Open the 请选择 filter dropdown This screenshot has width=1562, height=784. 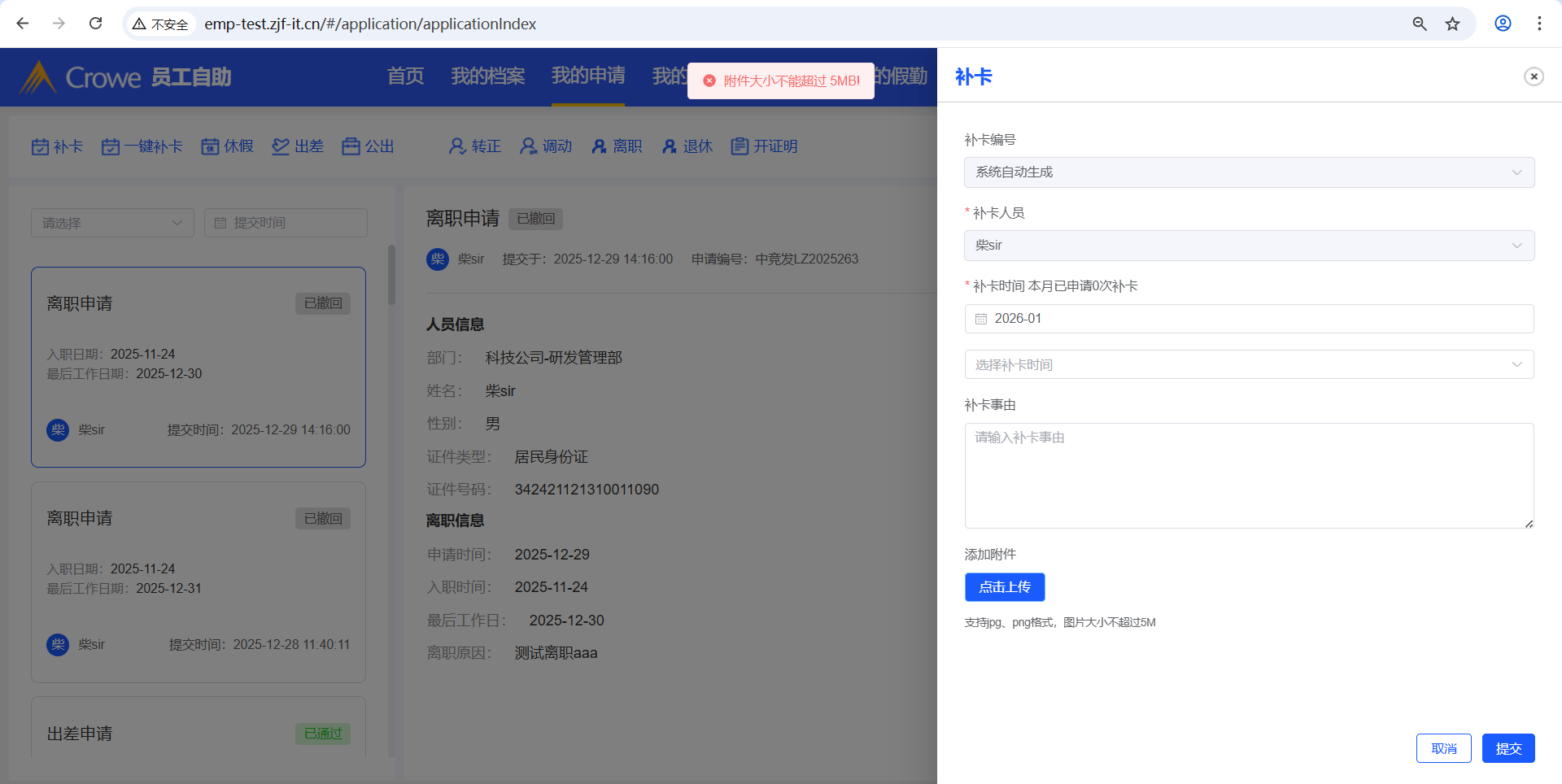click(x=112, y=223)
